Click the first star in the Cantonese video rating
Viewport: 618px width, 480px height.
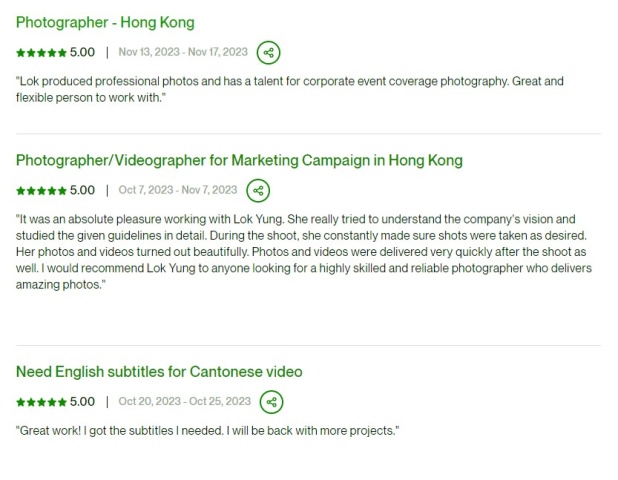[x=21, y=402]
